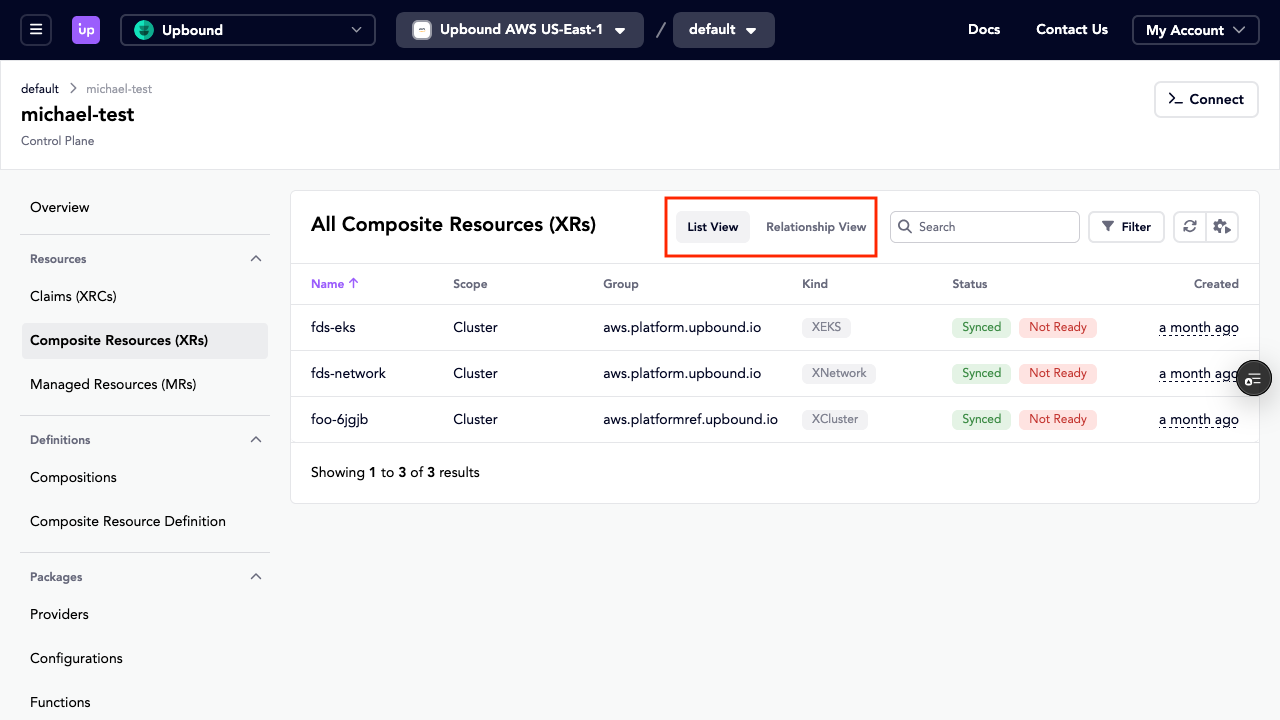Click the Connect button
Screen dimensions: 1280x720
pyautogui.click(x=1206, y=99)
